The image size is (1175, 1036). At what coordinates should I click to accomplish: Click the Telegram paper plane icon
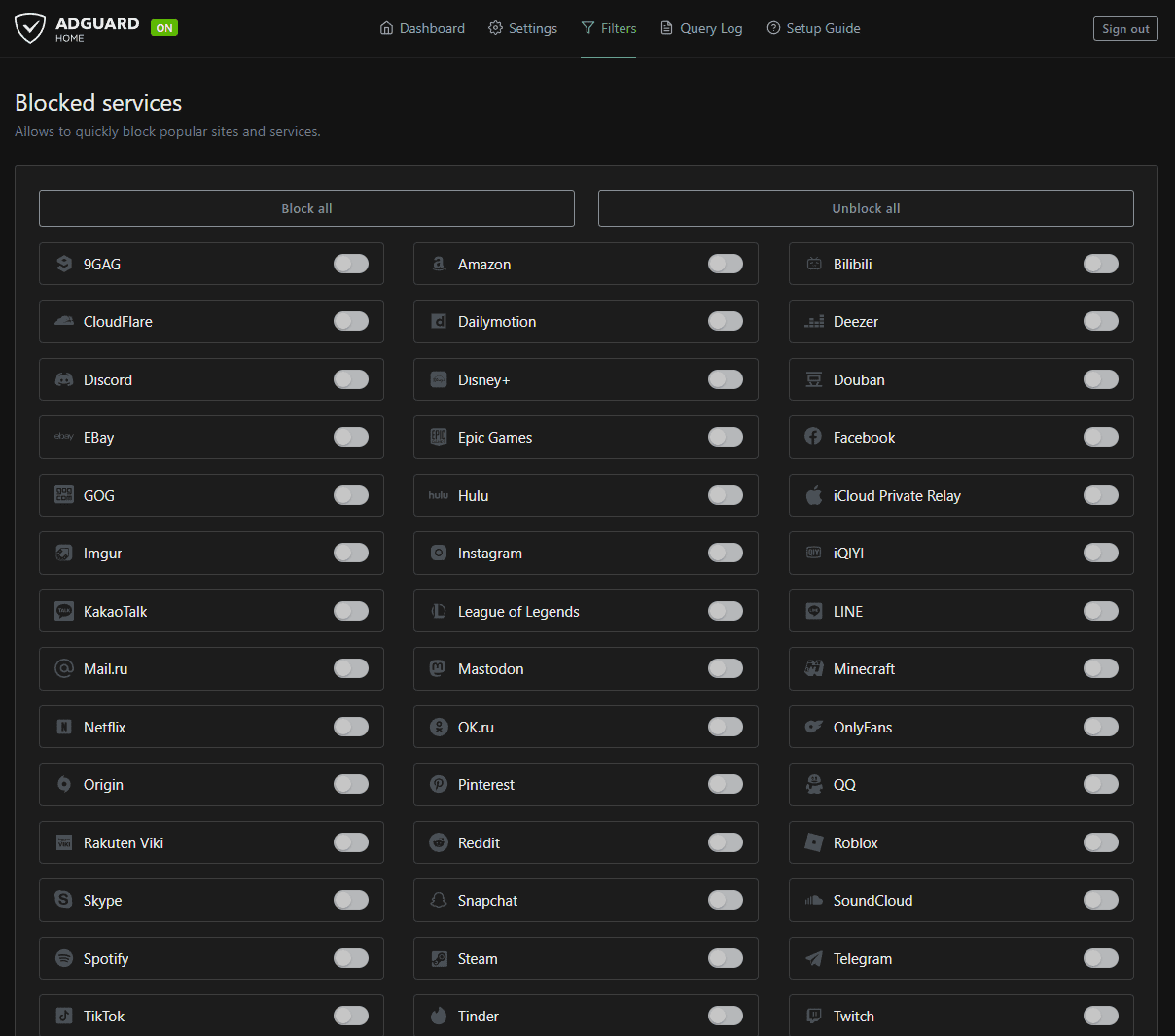(x=813, y=958)
